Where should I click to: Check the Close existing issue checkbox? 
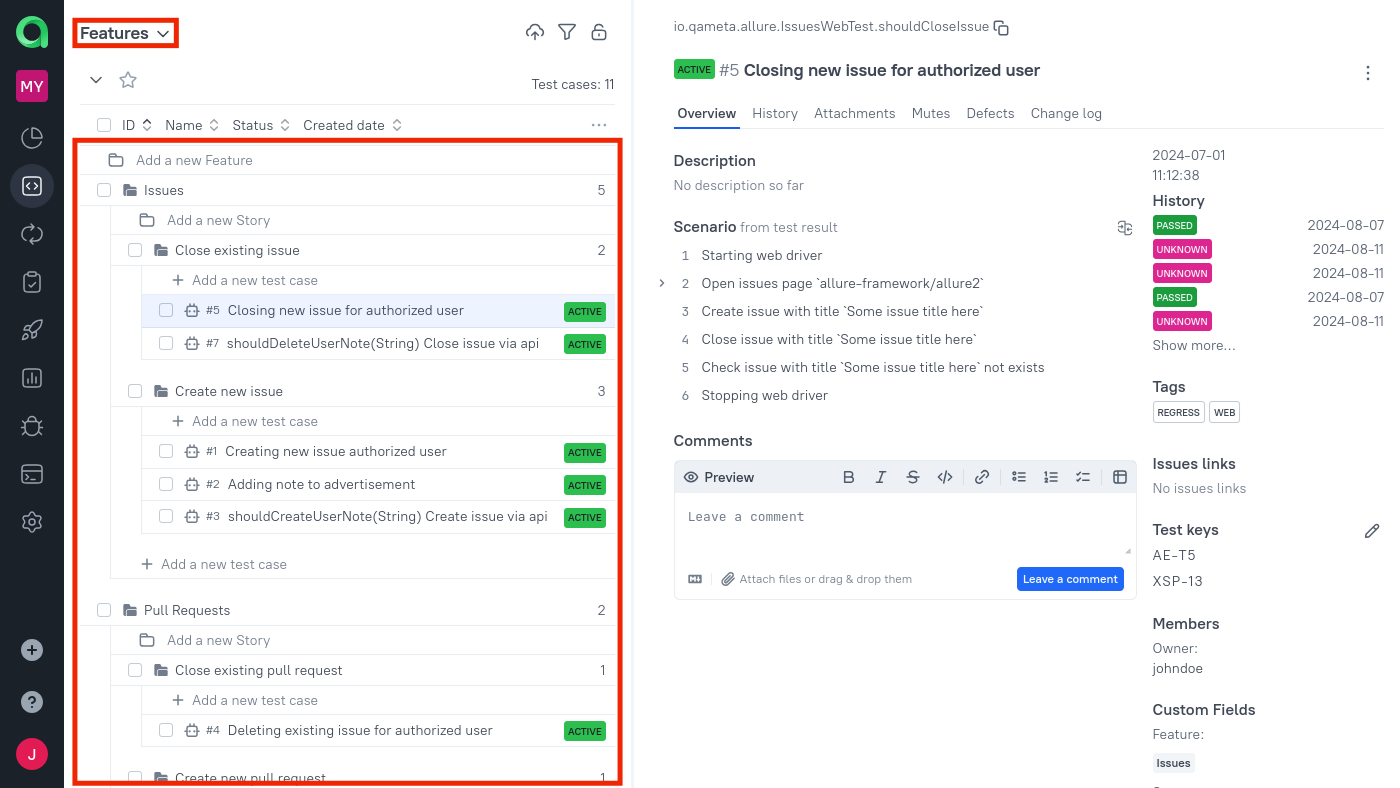tap(135, 250)
